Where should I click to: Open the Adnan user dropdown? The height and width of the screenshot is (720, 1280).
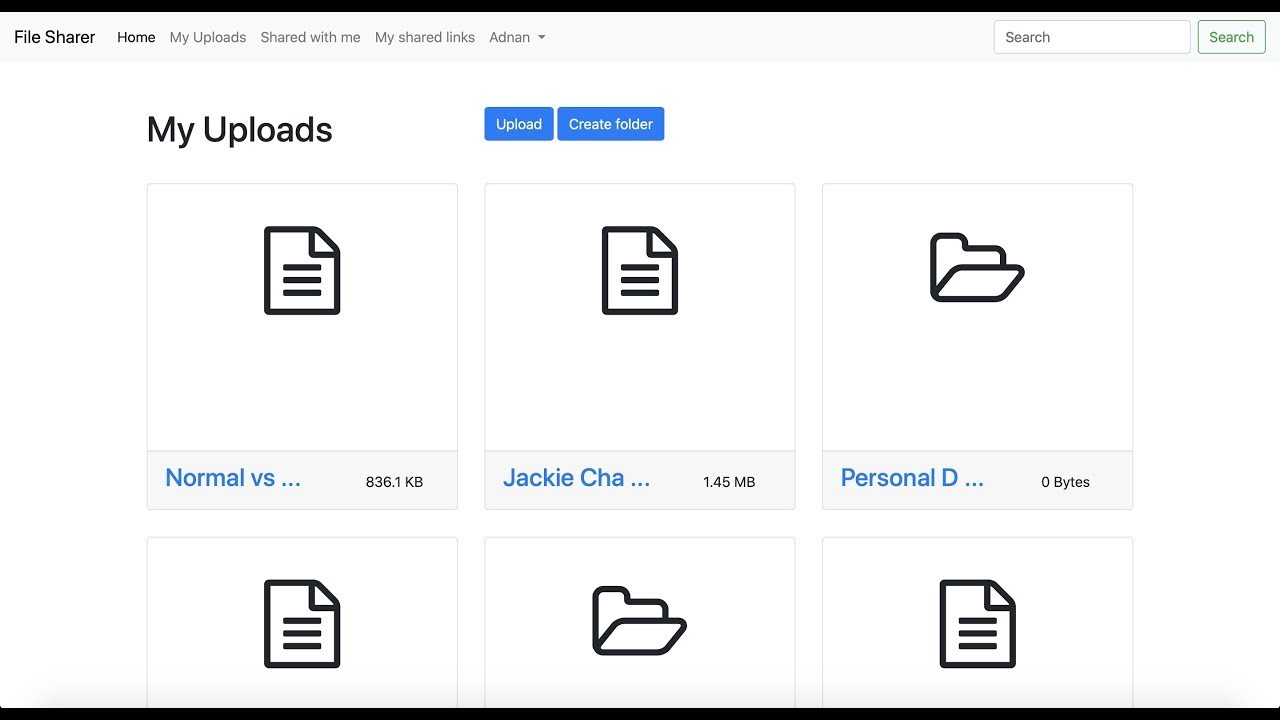point(517,37)
